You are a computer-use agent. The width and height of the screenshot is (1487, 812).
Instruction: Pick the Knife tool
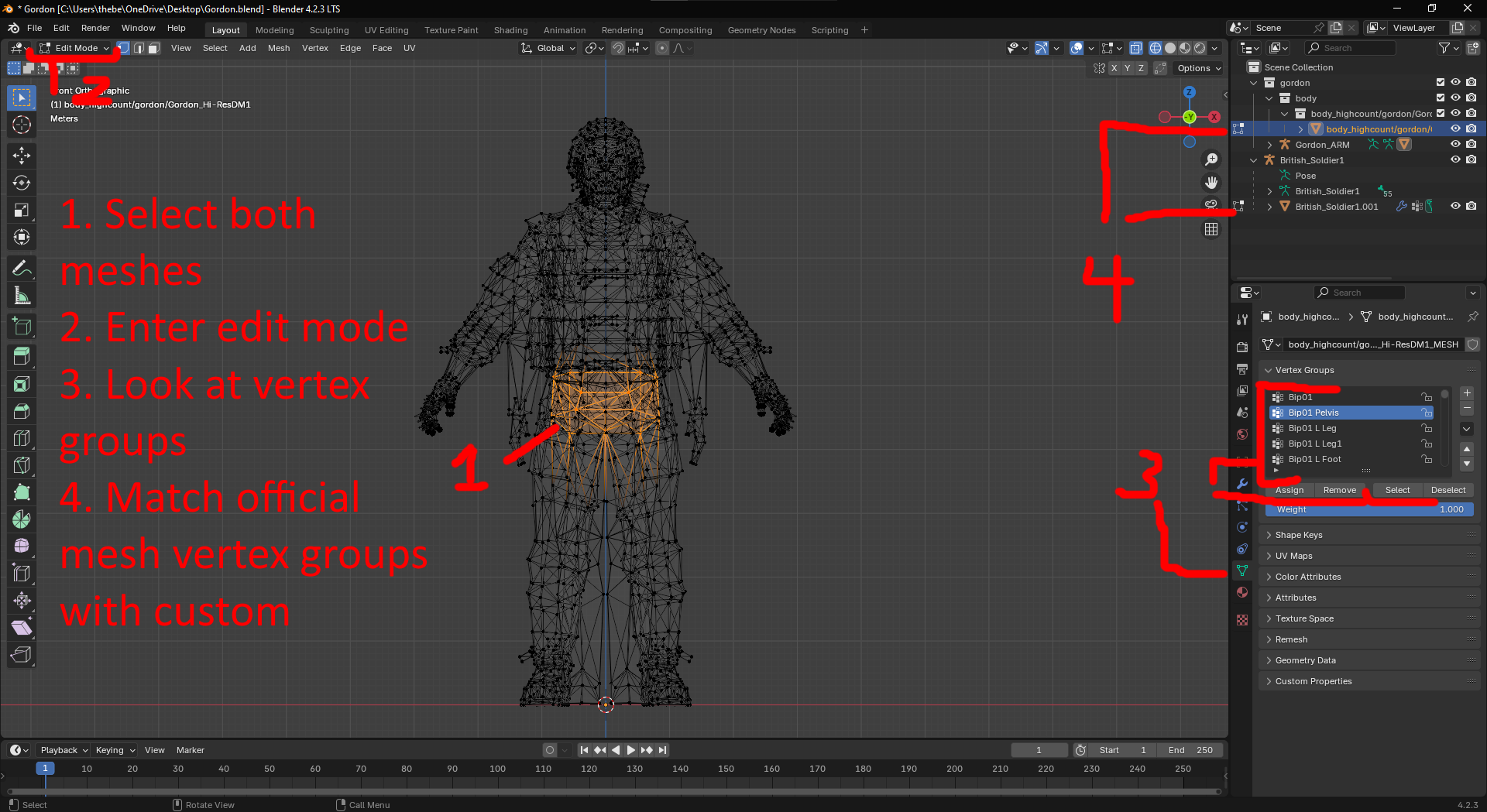click(22, 465)
